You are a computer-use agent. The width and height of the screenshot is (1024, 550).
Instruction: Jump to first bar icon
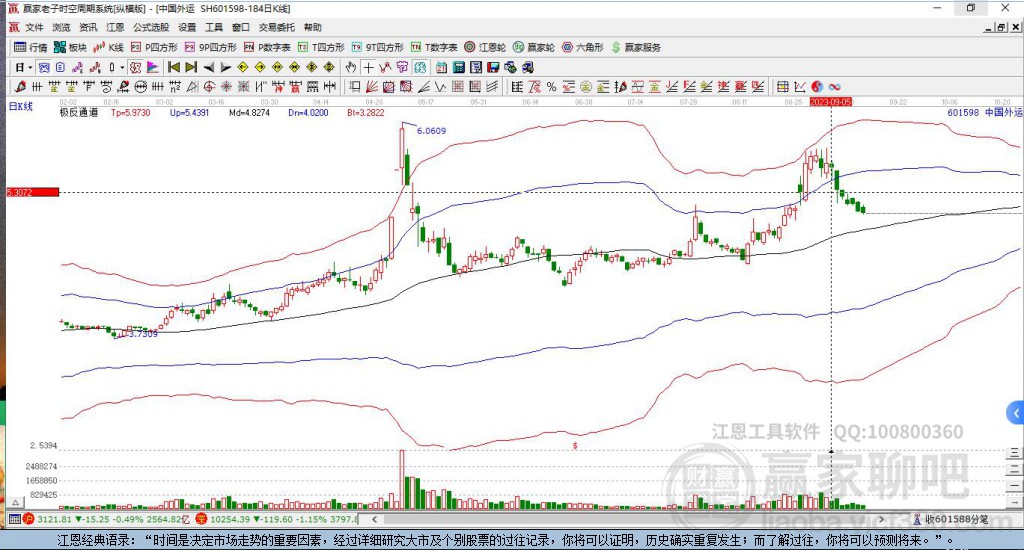174,67
